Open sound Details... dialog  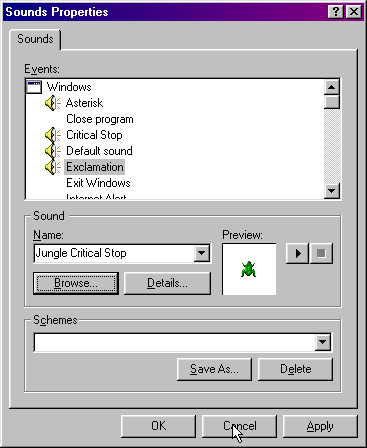point(167,283)
